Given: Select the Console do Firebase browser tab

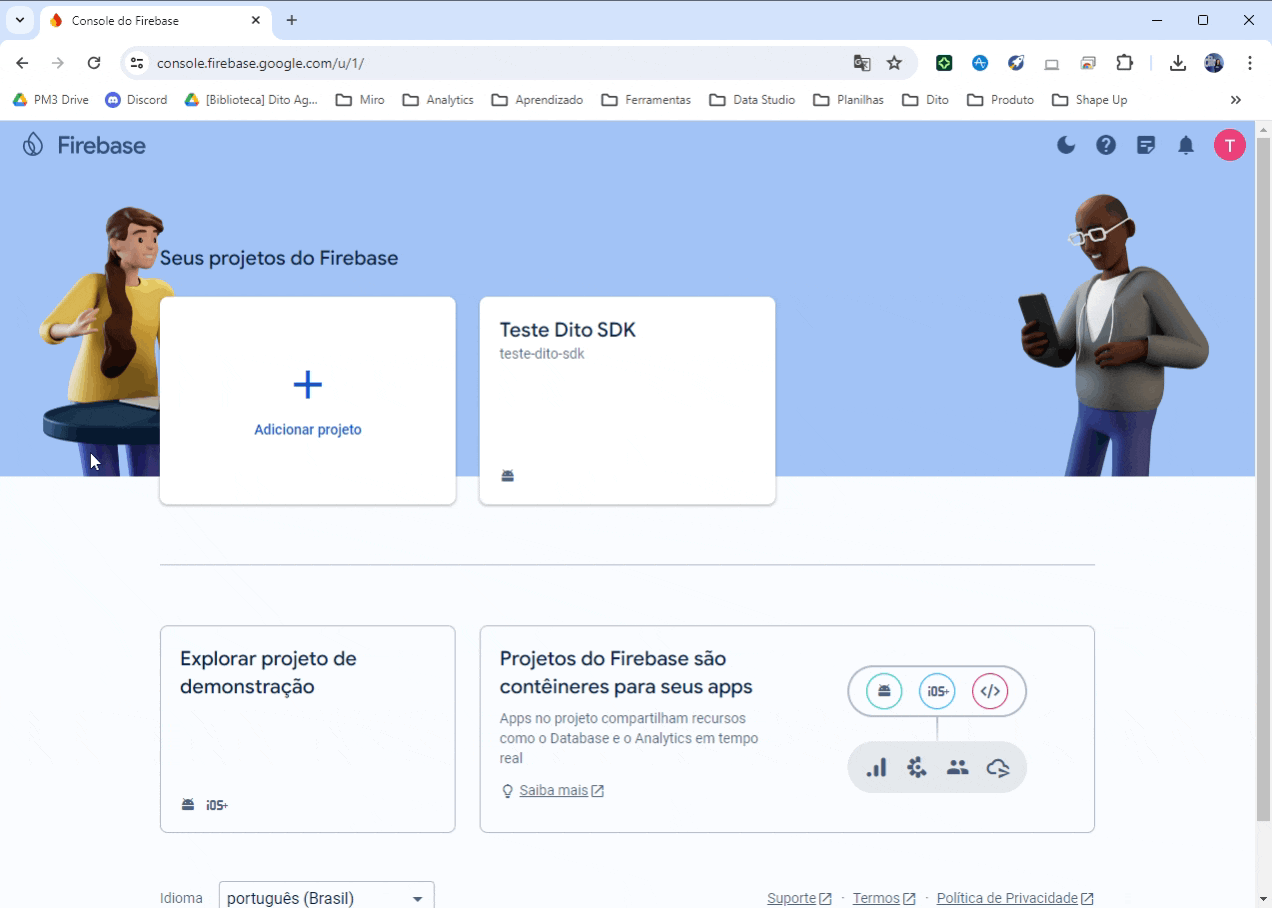Looking at the screenshot, I should click(x=155, y=20).
